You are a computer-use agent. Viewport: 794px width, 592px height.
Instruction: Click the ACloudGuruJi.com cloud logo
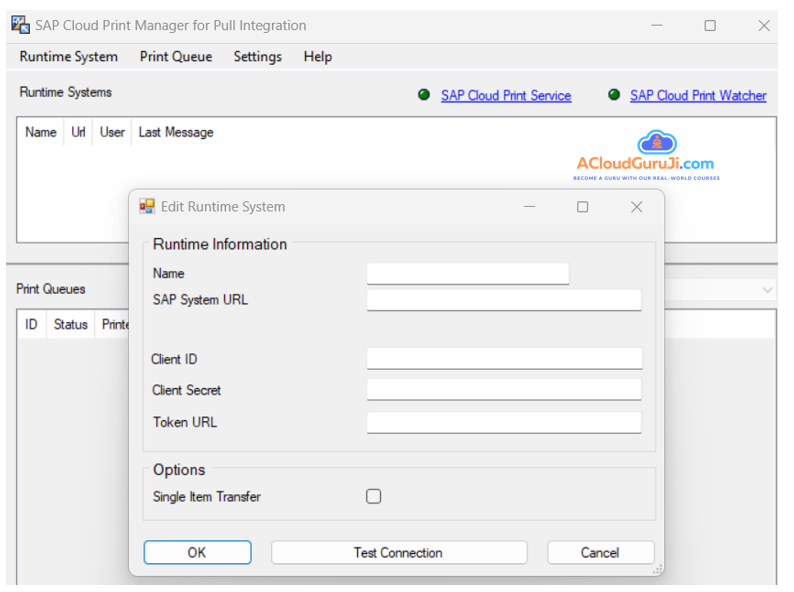[x=657, y=141]
